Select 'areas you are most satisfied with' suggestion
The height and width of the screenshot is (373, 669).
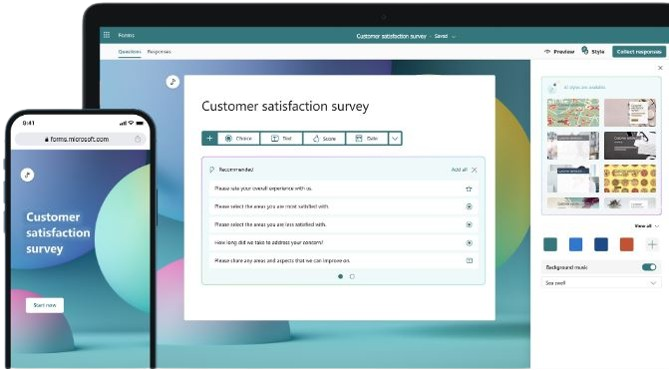tap(343, 206)
